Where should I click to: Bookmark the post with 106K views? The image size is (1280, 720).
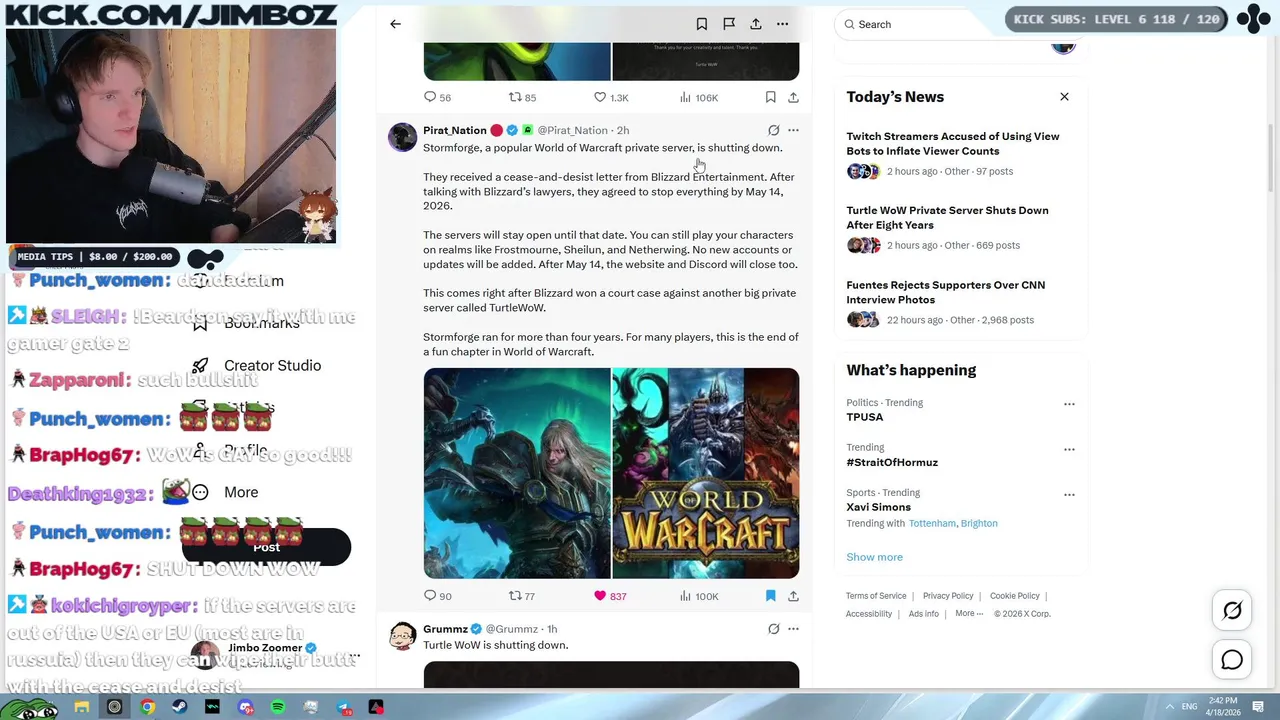(770, 97)
